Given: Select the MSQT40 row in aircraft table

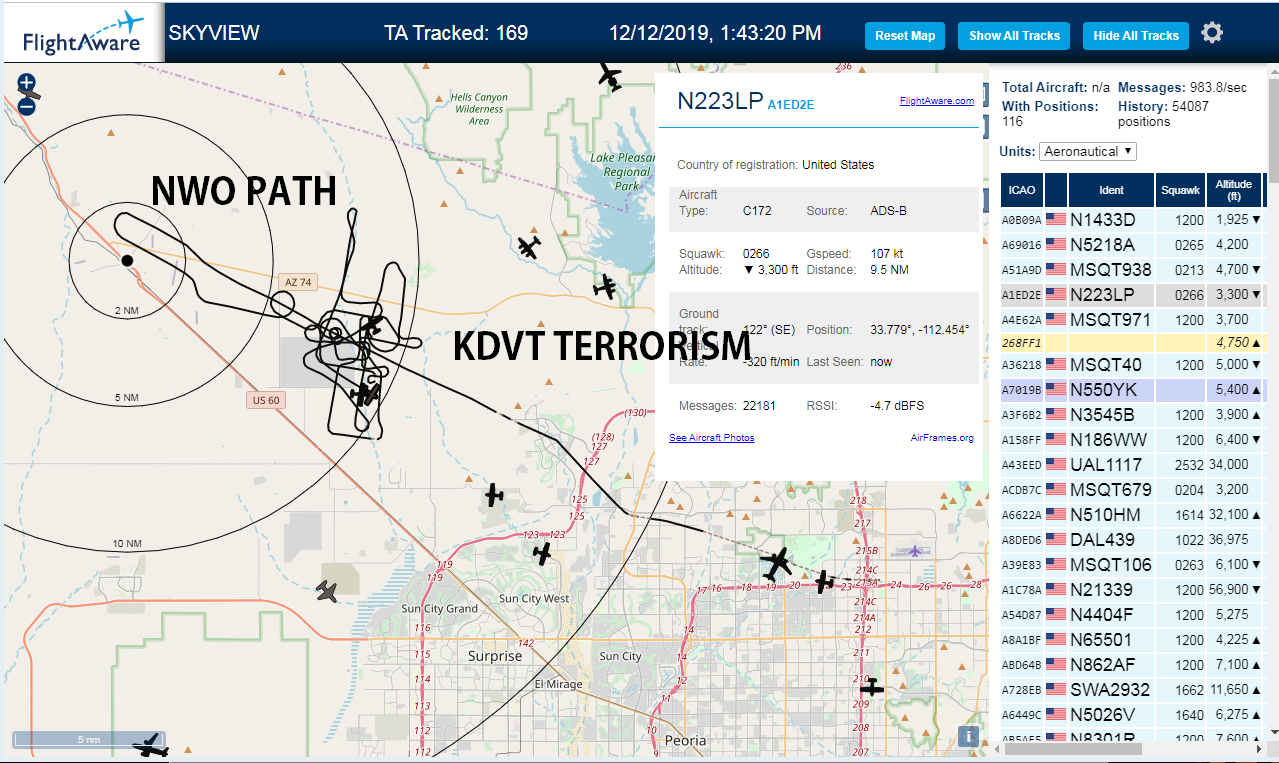Looking at the screenshot, I should tap(1132, 365).
